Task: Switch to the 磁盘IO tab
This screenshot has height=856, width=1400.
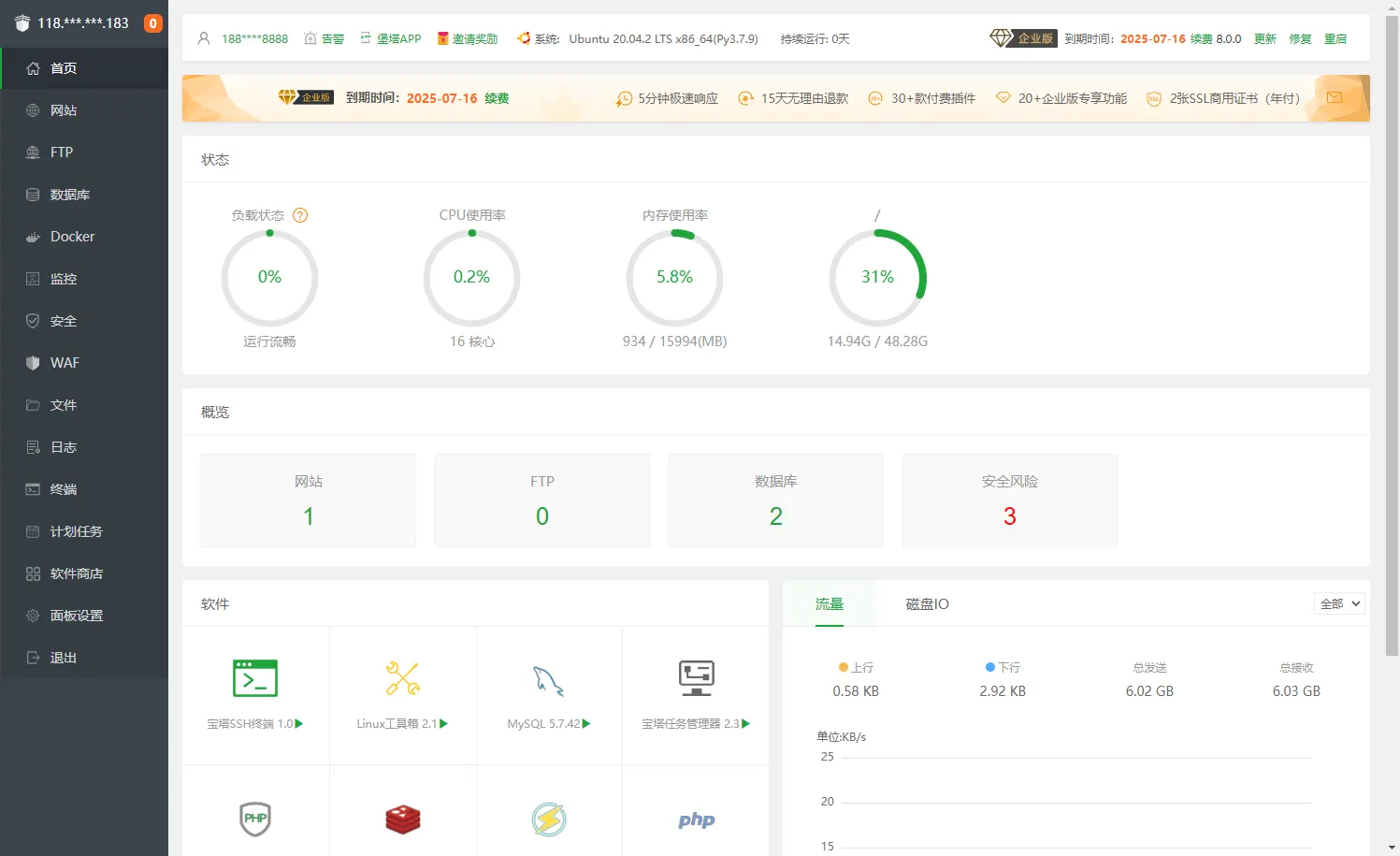Action: (x=927, y=603)
